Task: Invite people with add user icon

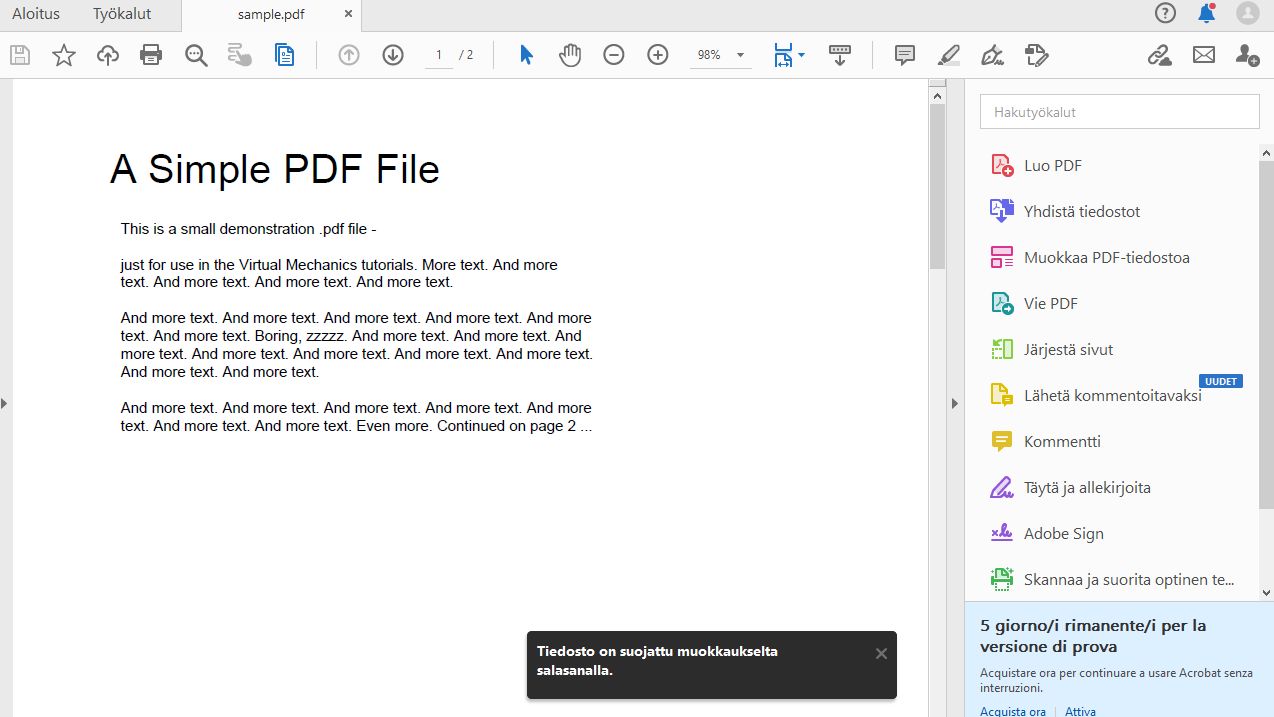Action: click(x=1247, y=55)
